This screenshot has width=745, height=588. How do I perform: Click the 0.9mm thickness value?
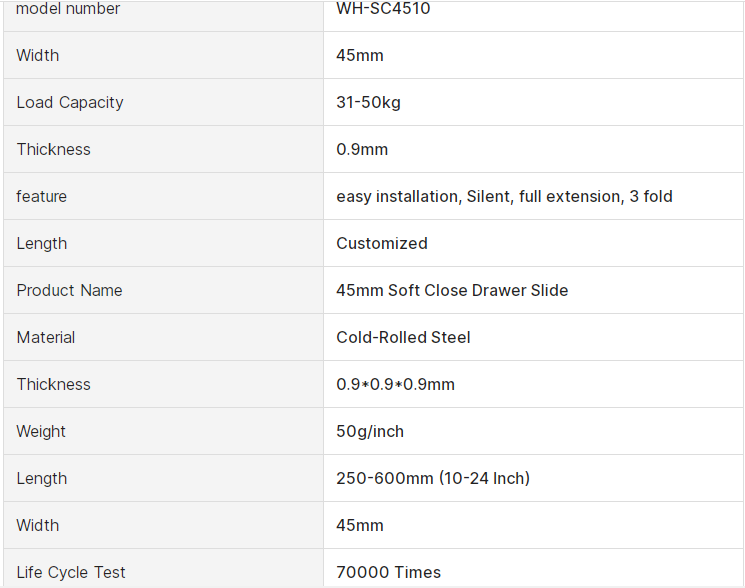(x=362, y=149)
